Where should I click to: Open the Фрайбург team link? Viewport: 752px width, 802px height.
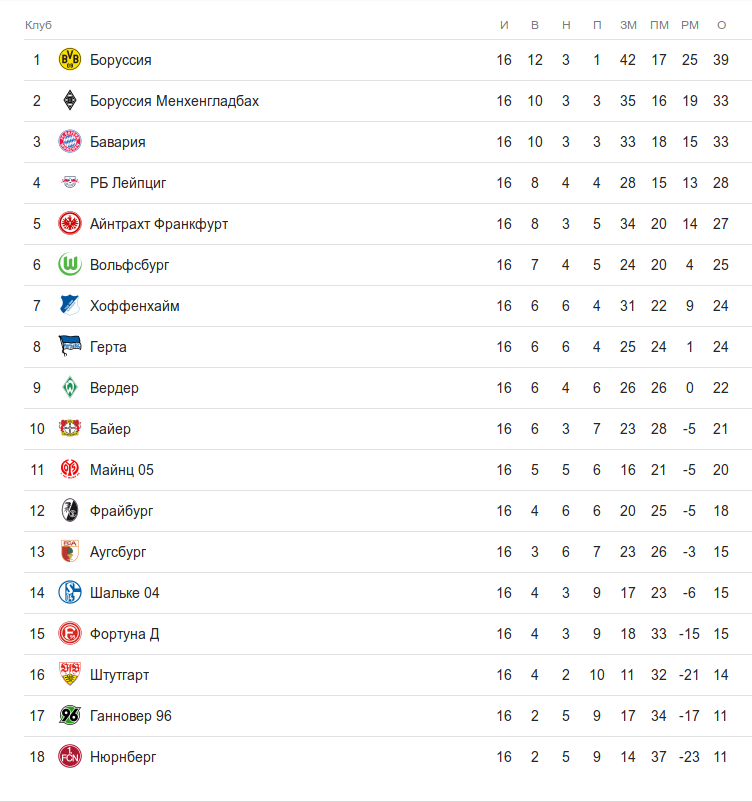[x=121, y=511]
